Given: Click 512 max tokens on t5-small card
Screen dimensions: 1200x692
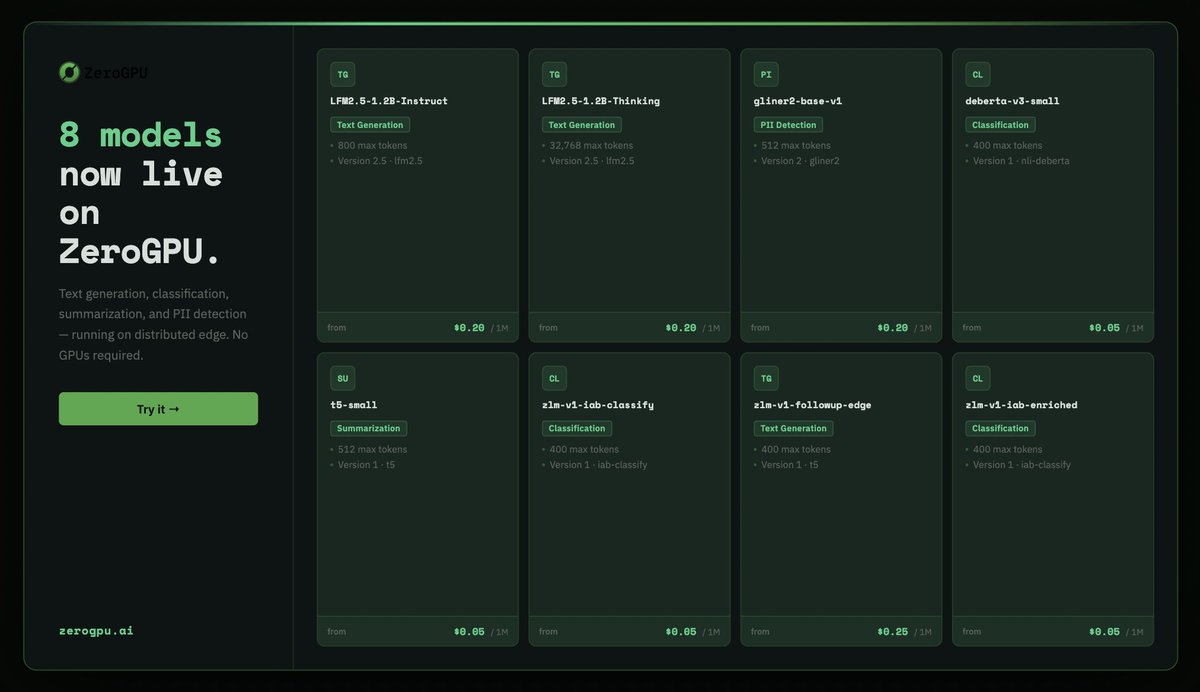Looking at the screenshot, I should (x=372, y=449).
